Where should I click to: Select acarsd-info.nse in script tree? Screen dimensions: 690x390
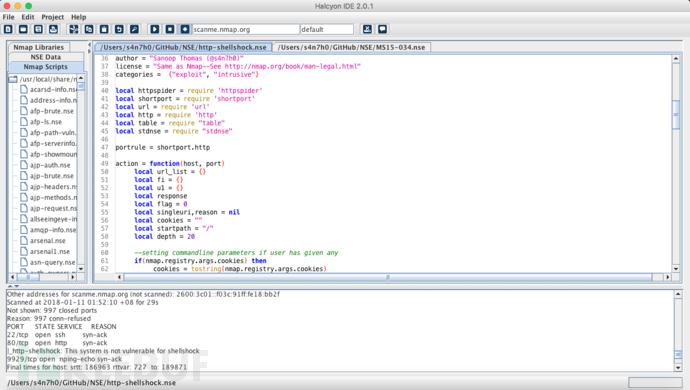(x=48, y=89)
